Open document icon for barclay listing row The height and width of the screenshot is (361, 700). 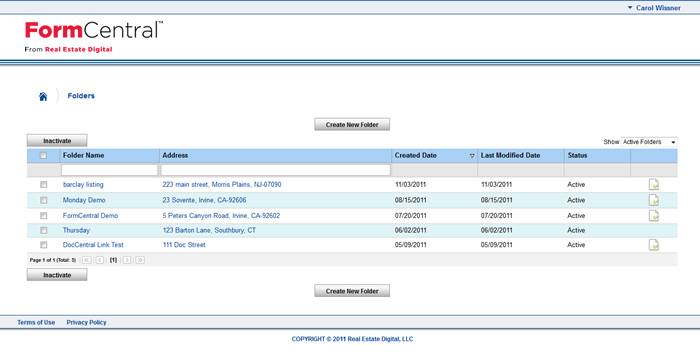coord(654,184)
